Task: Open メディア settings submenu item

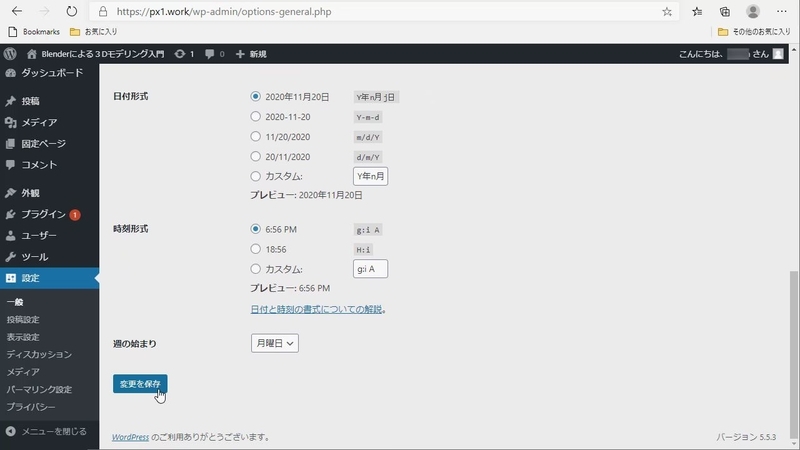Action: click(x=23, y=372)
